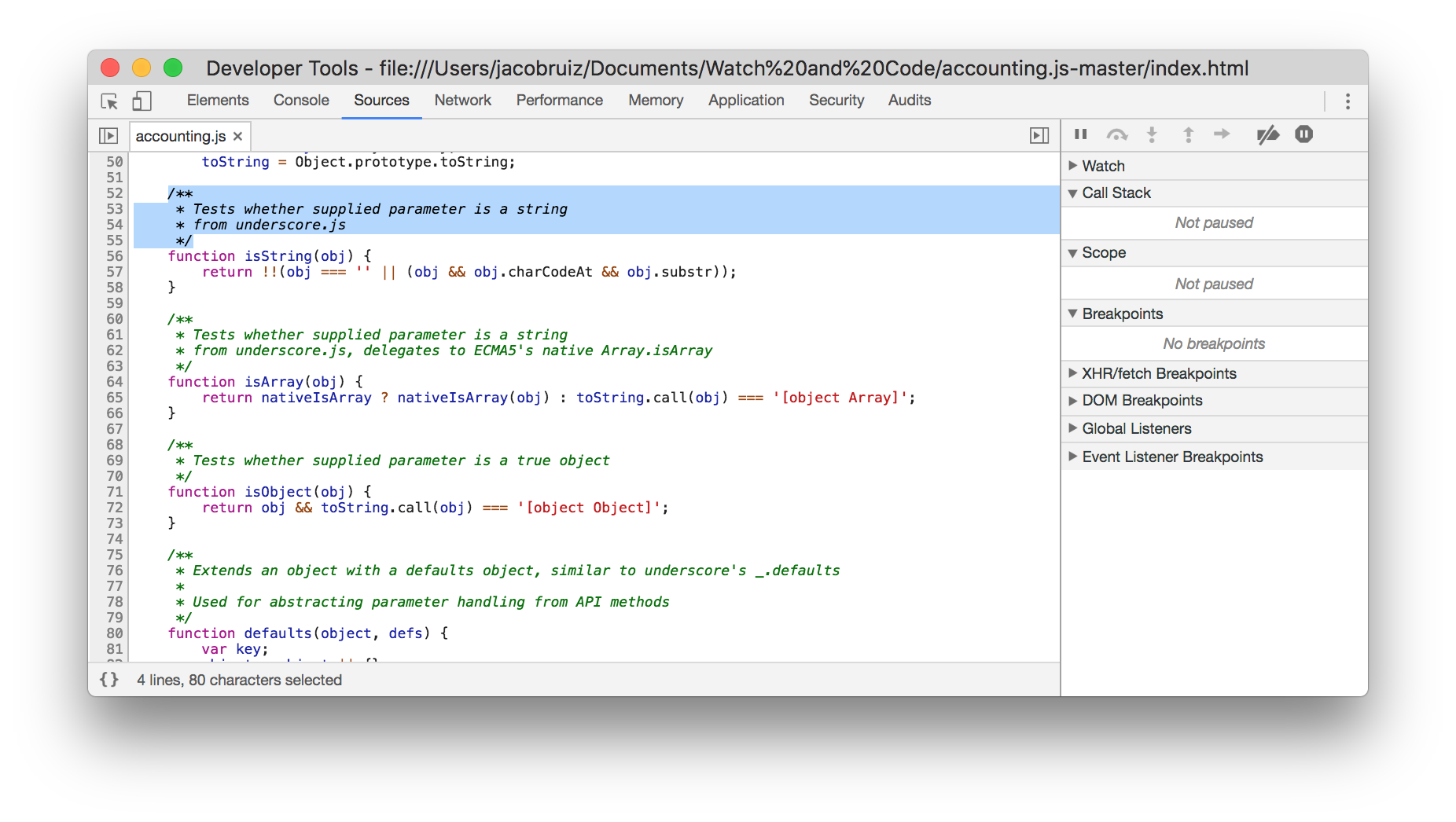Activate the inspect element picker icon
This screenshot has width=1456, height=822.
109,101
